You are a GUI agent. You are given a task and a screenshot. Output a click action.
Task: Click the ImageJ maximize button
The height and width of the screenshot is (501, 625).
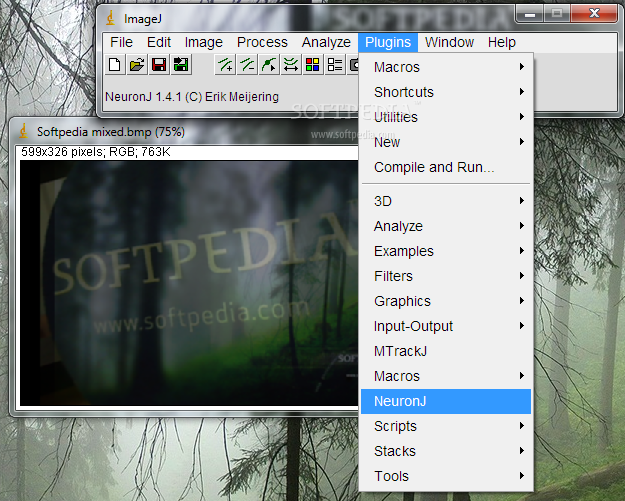pos(557,14)
